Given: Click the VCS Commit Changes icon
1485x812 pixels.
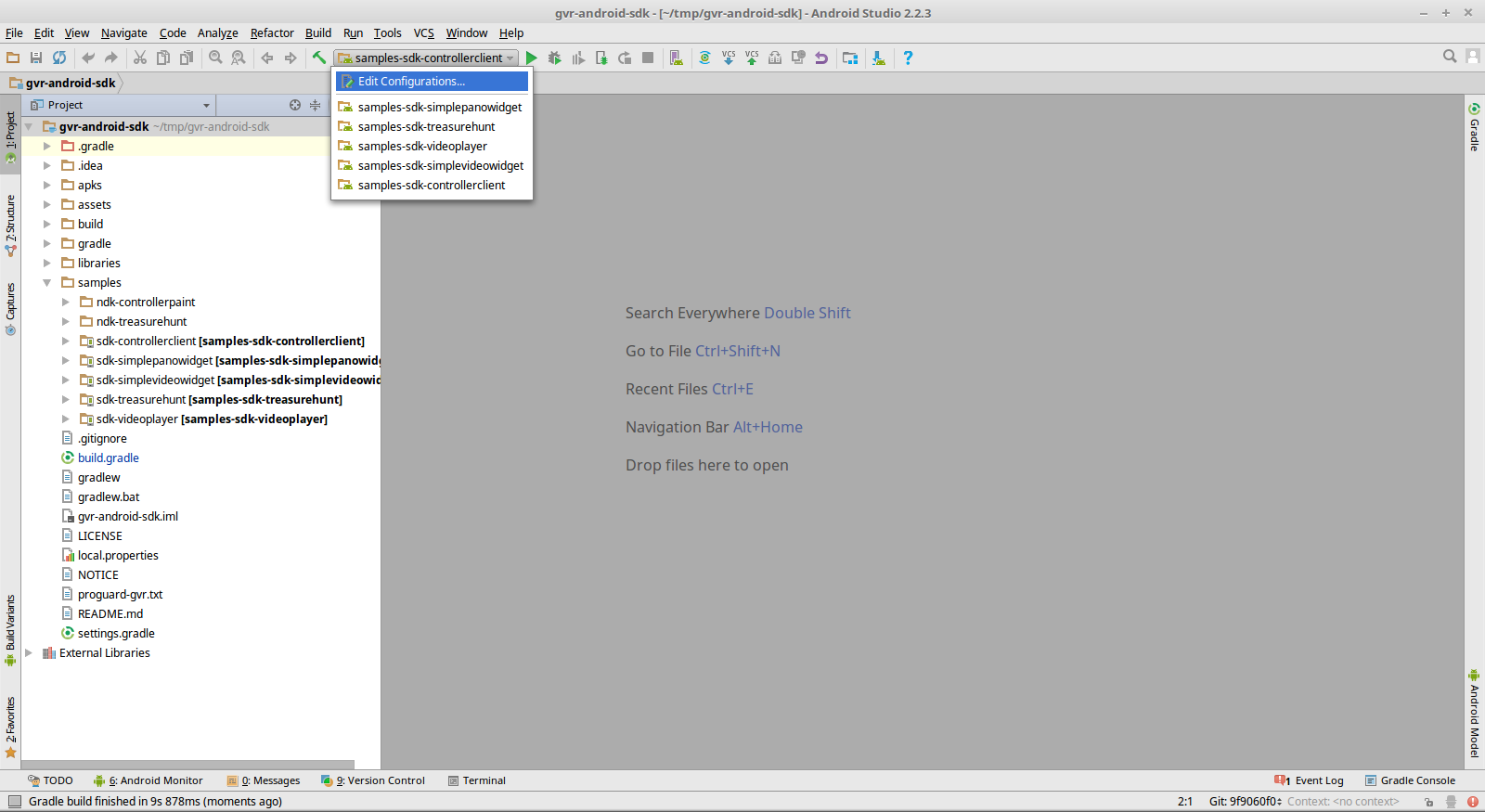Looking at the screenshot, I should tap(752, 58).
